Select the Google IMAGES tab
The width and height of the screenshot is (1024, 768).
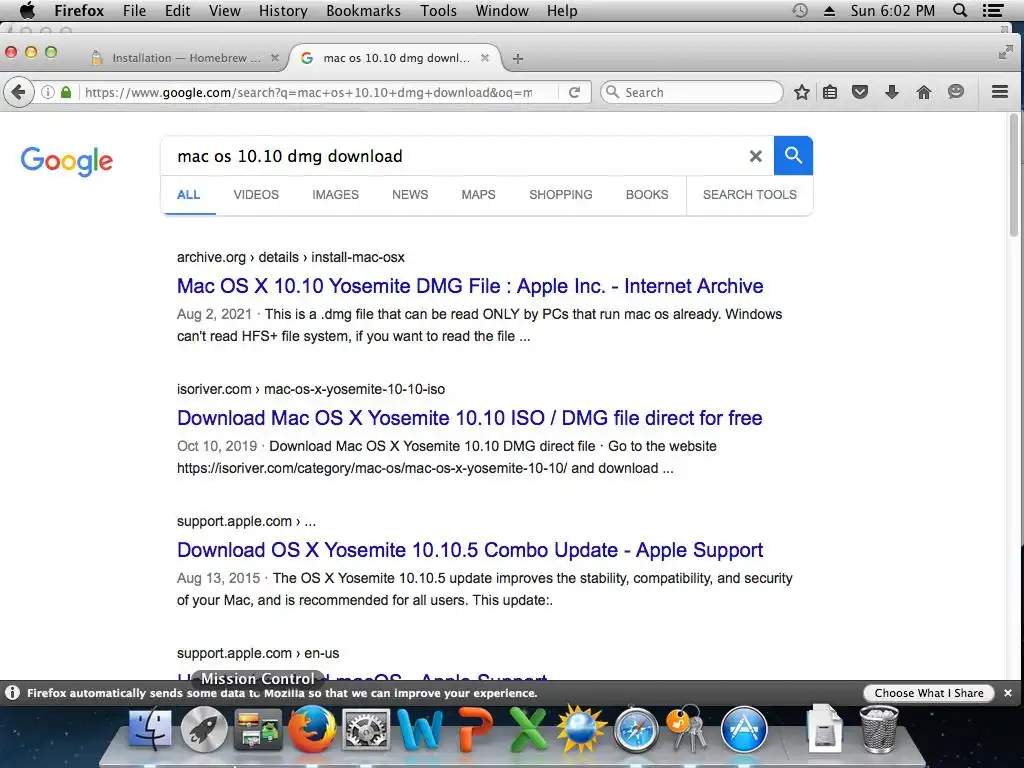[335, 195]
